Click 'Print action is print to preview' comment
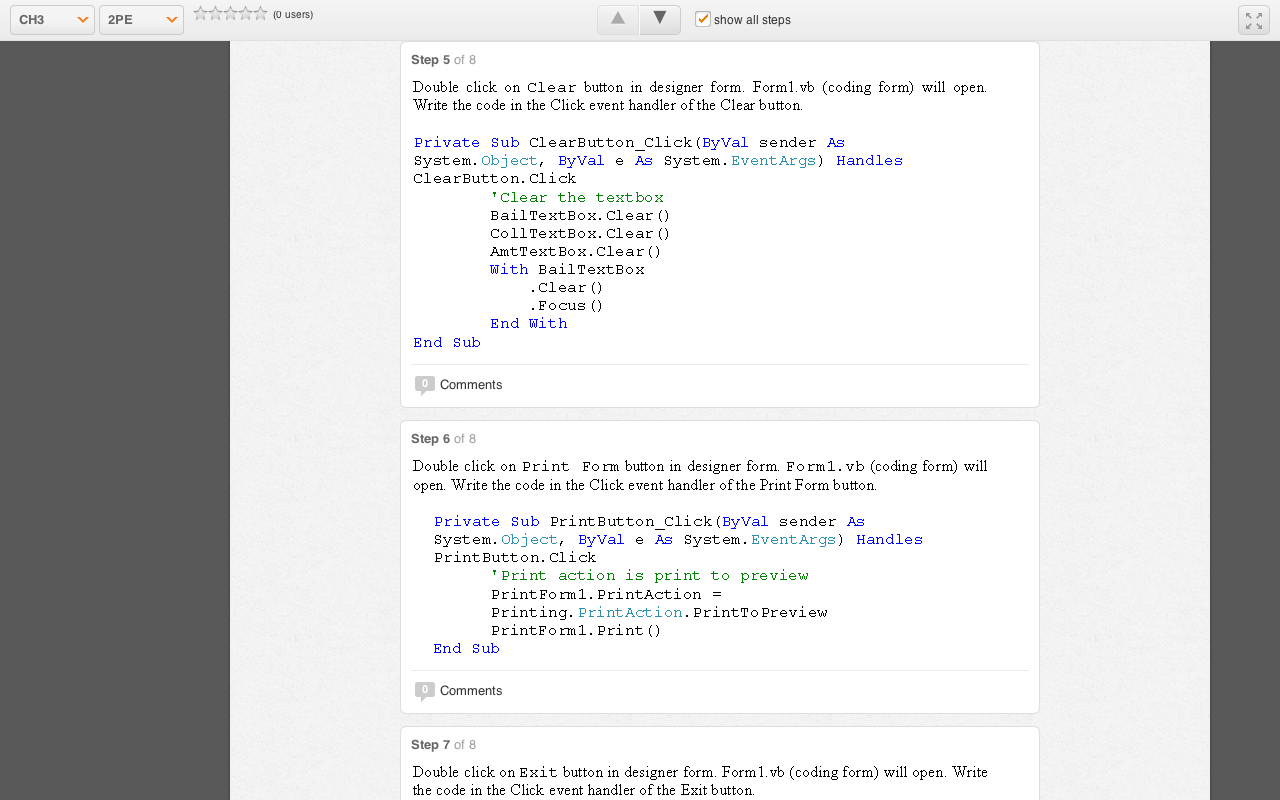Image resolution: width=1280 pixels, height=800 pixels. point(650,576)
